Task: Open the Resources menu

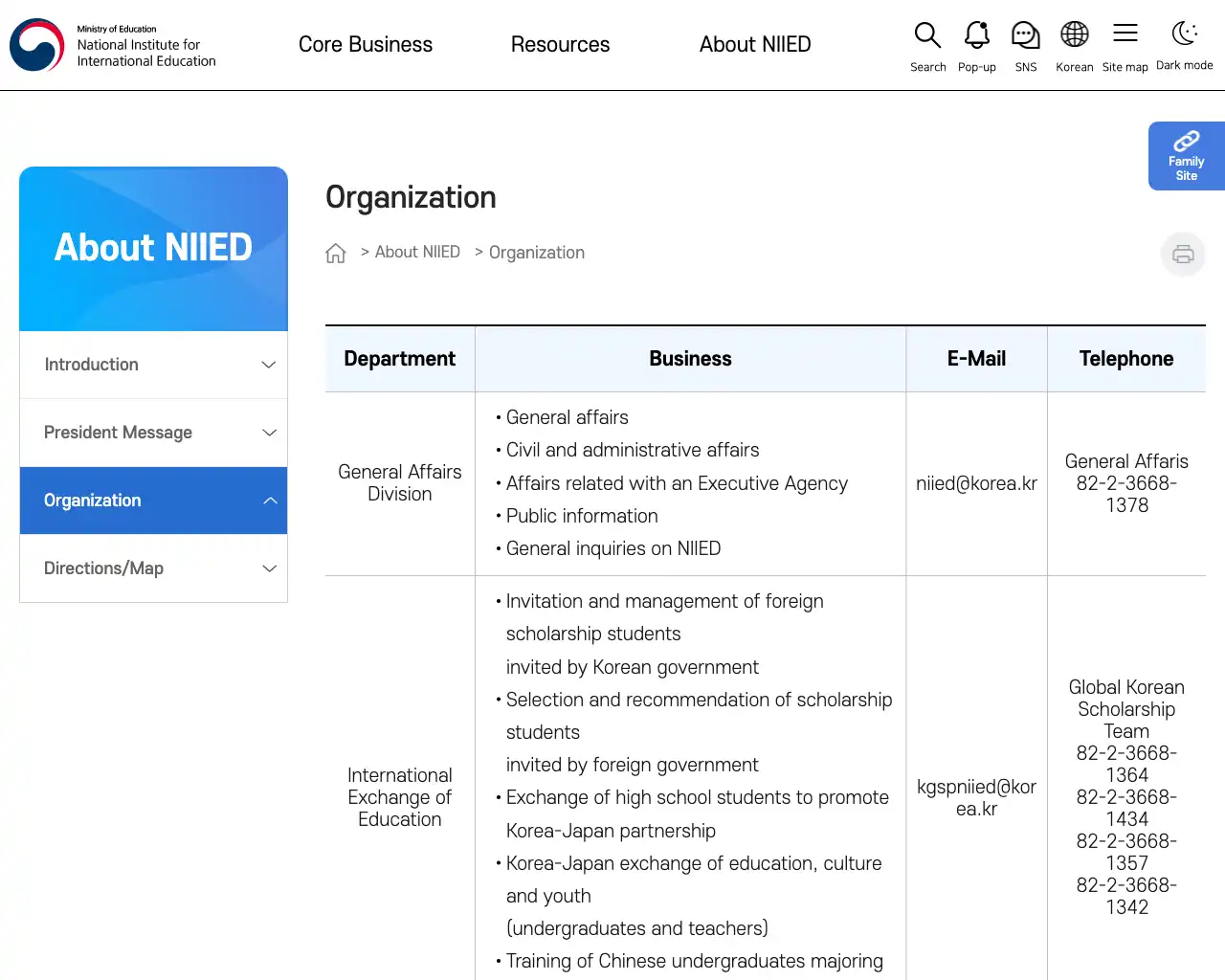Action: [560, 44]
